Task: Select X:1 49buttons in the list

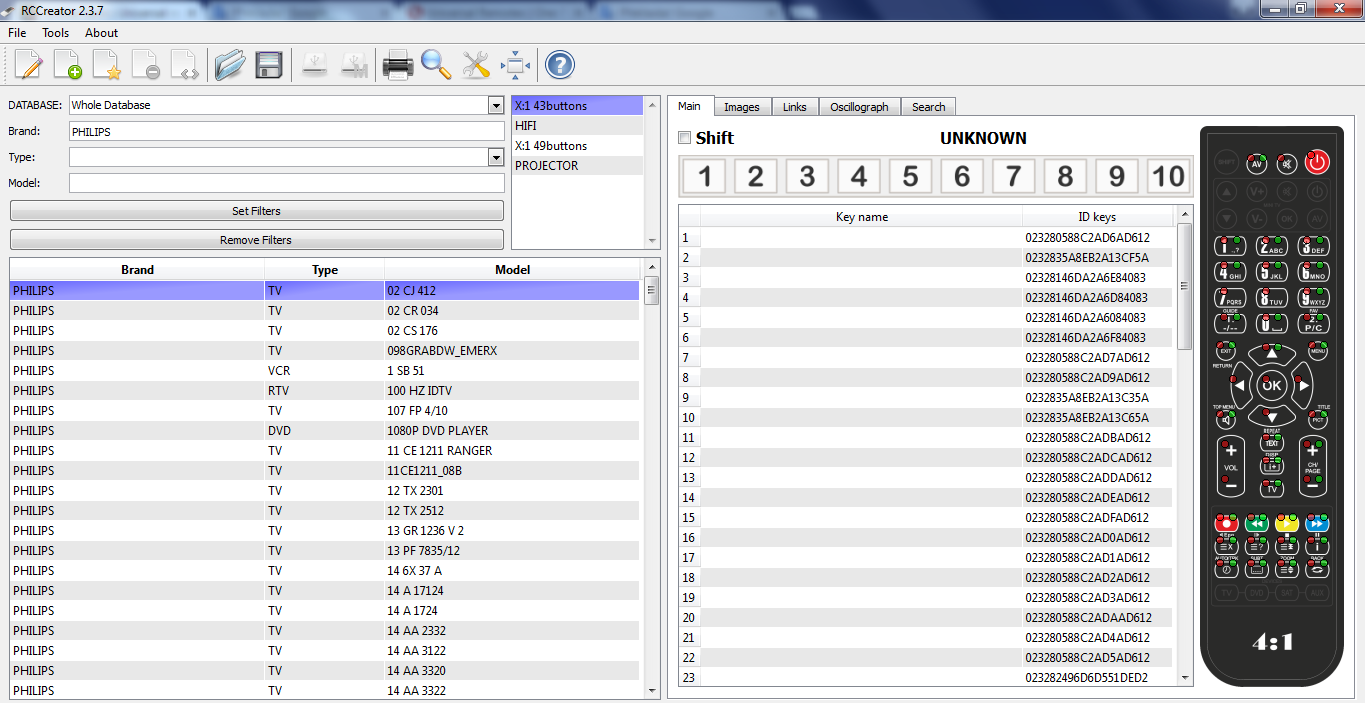Action: 577,146
